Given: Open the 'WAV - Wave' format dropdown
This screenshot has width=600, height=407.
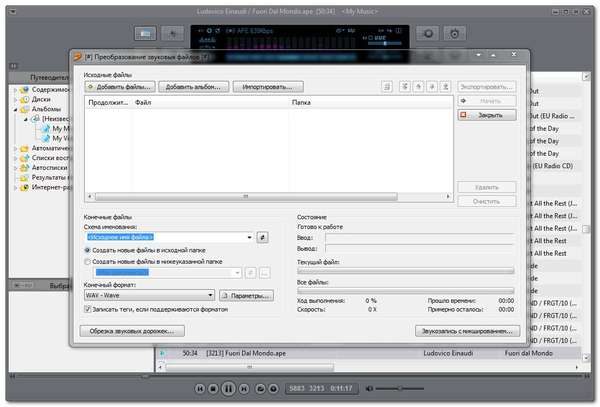Looking at the screenshot, I should pos(210,296).
